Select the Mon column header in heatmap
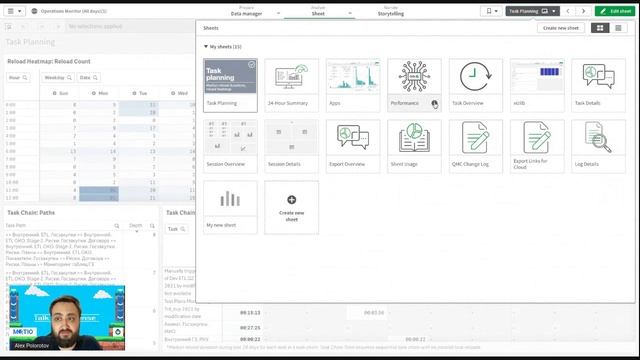The height and width of the screenshot is (360, 640). 100,93
